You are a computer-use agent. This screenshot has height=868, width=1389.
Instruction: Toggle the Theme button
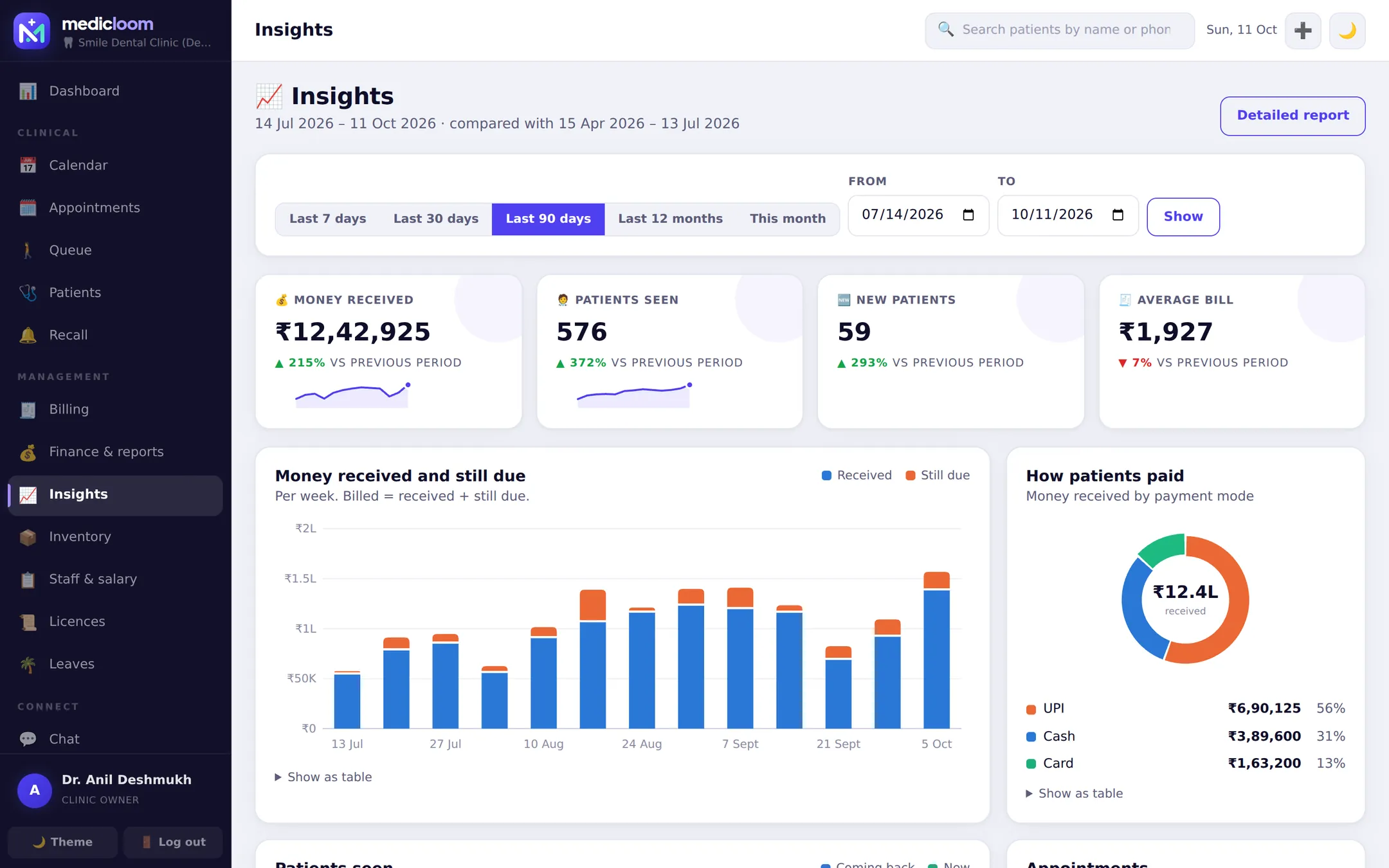coord(62,842)
